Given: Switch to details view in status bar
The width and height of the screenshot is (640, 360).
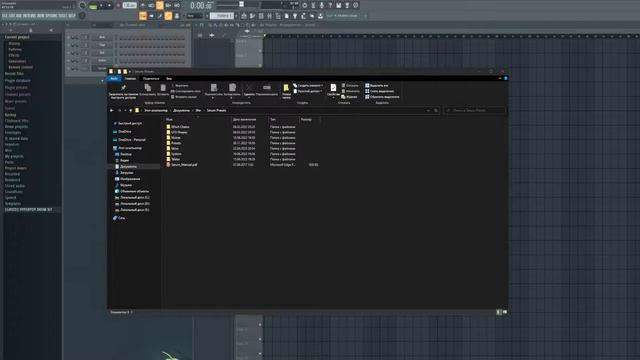Looking at the screenshot, I should click(x=499, y=312).
